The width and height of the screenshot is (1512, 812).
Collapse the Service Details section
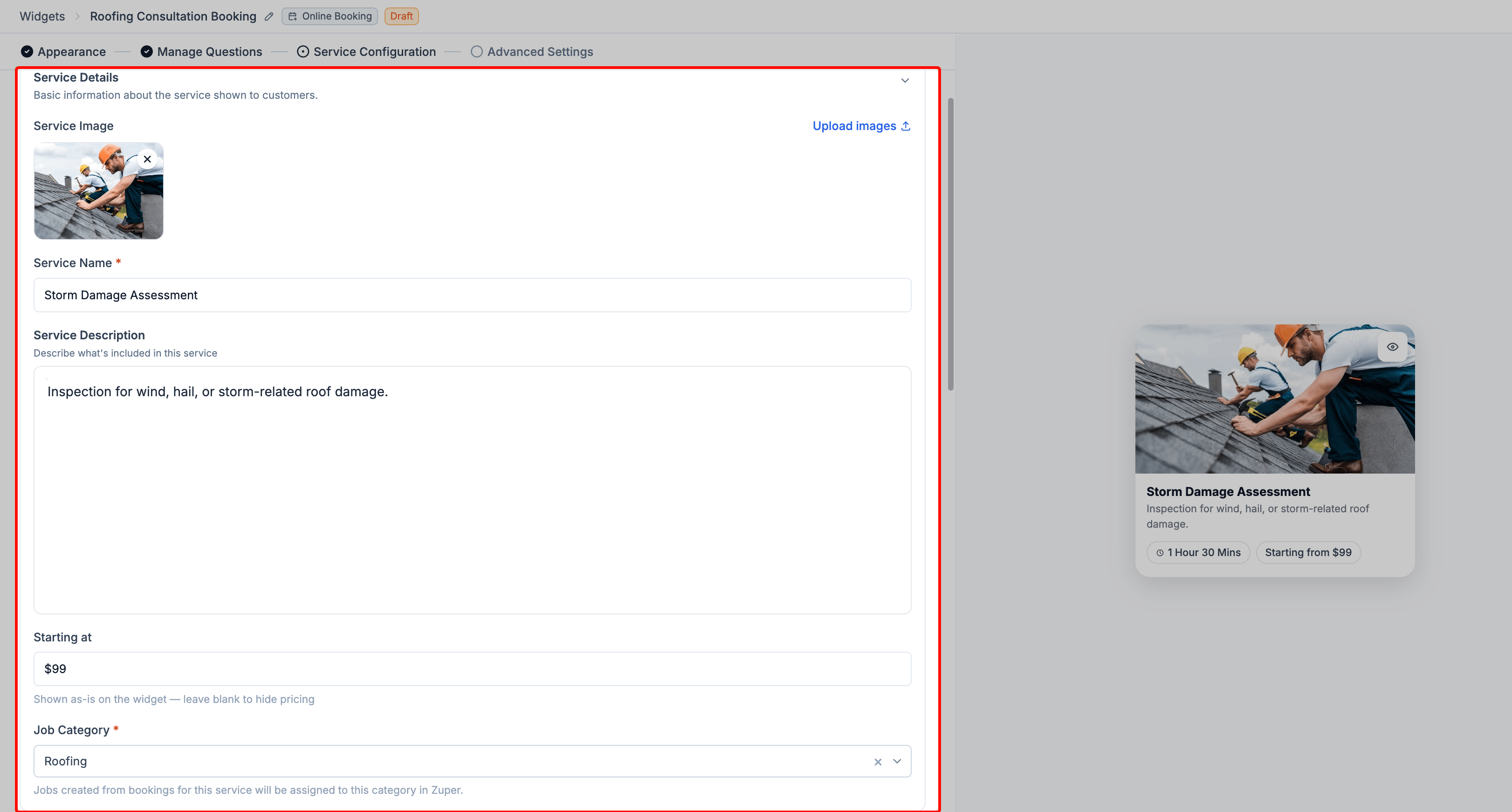[x=905, y=81]
